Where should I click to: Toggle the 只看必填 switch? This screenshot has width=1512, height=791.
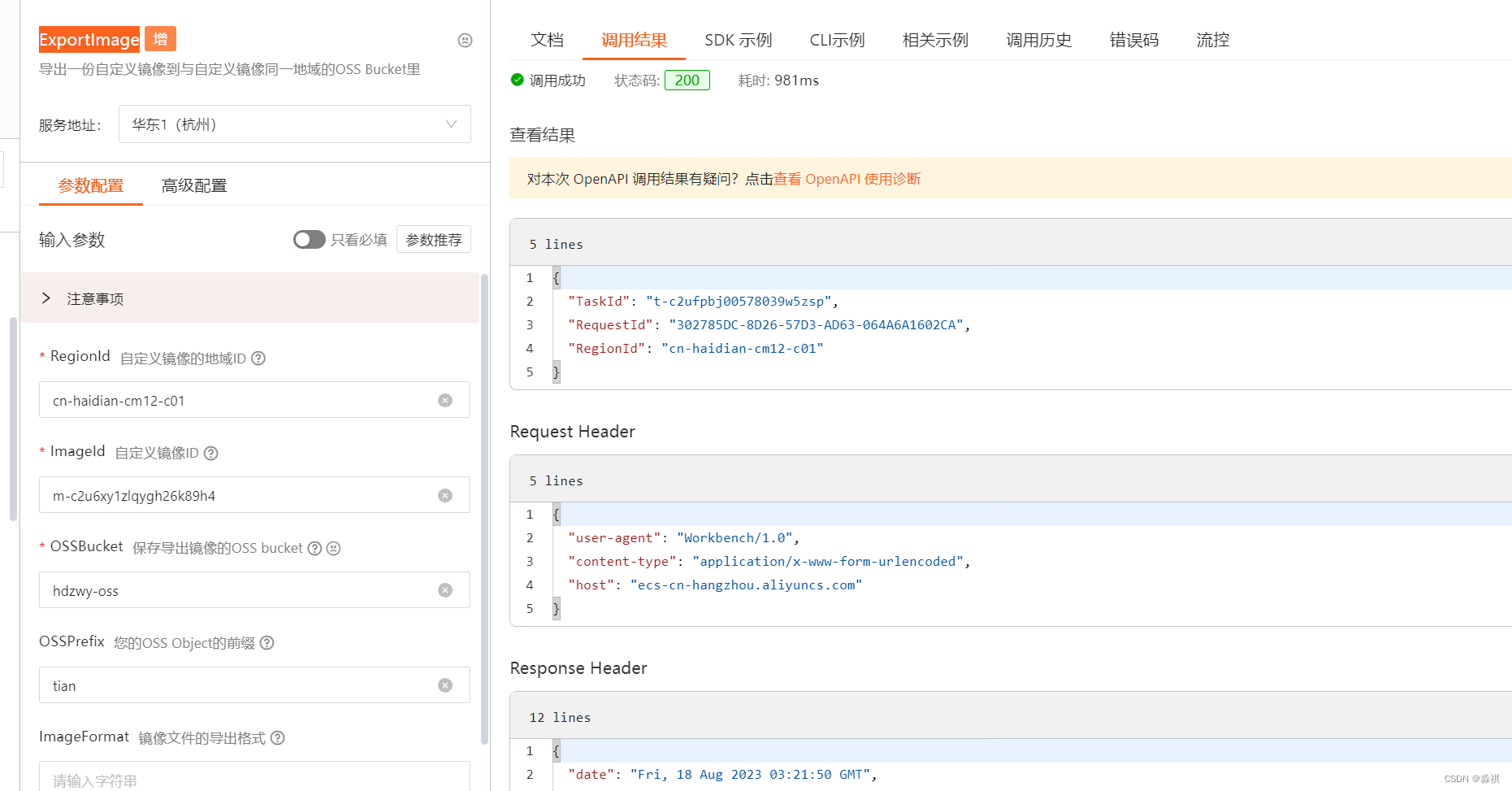(x=309, y=239)
